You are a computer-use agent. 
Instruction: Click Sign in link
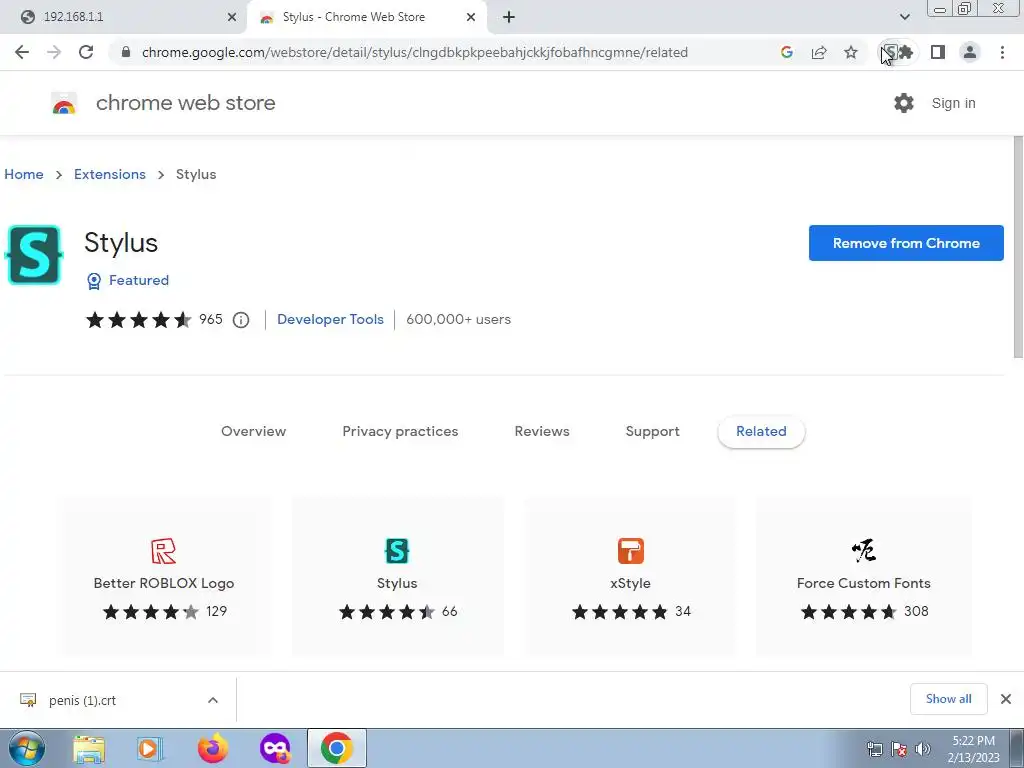(953, 103)
